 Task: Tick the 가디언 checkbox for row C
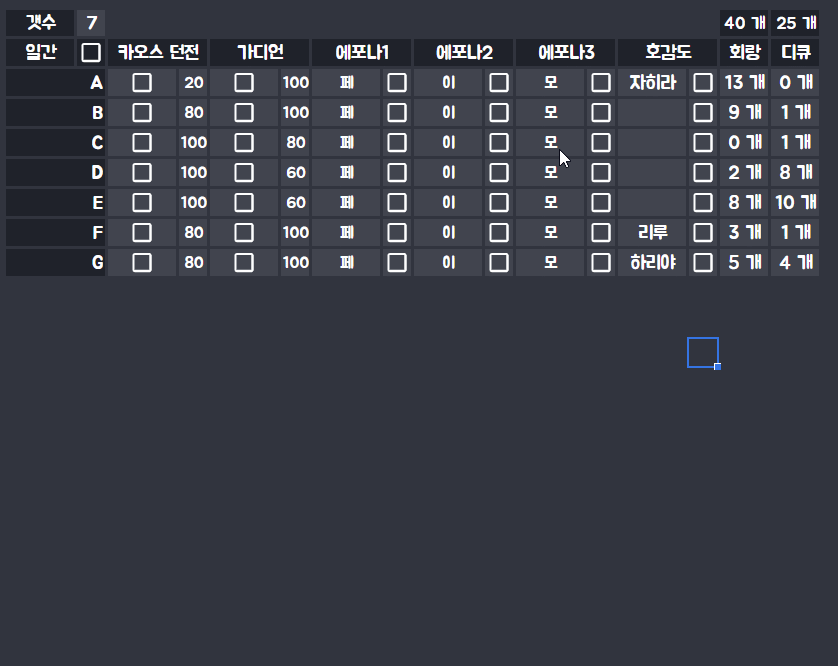click(x=244, y=143)
